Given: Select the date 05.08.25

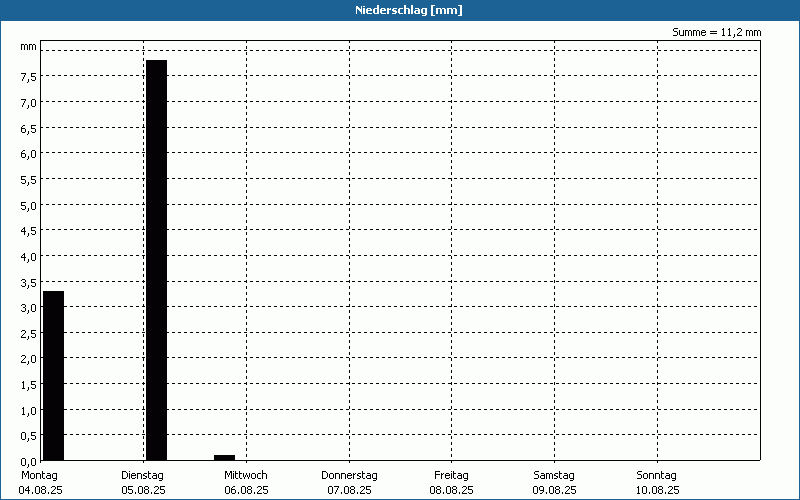Looking at the screenshot, I should click(x=143, y=490).
